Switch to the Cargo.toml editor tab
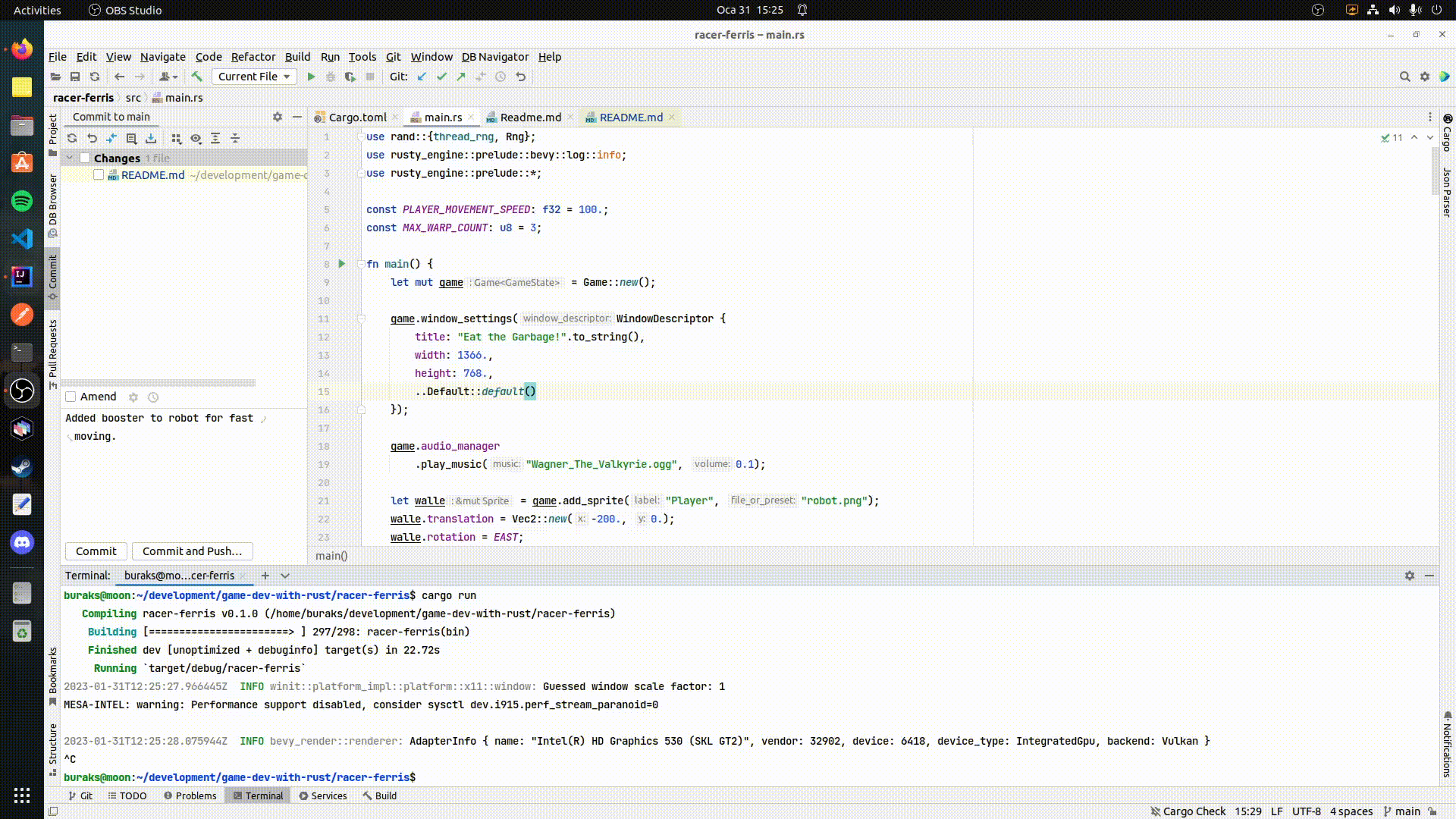 356,118
